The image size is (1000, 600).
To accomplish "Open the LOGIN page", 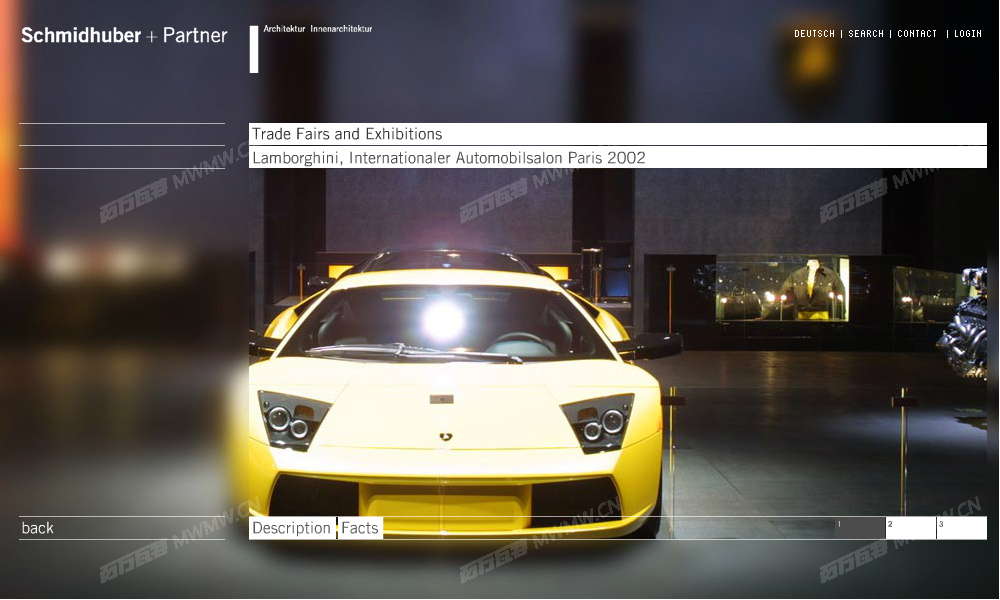I will click(968, 34).
